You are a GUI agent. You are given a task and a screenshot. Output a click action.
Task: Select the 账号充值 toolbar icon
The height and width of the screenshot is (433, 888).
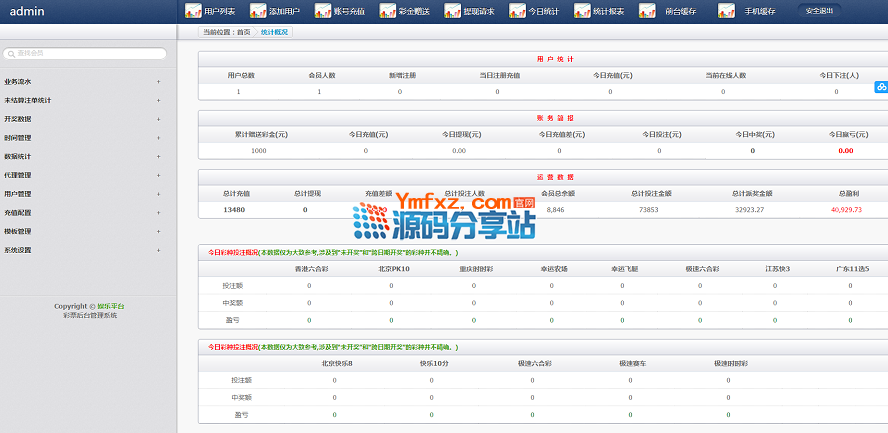click(339, 11)
